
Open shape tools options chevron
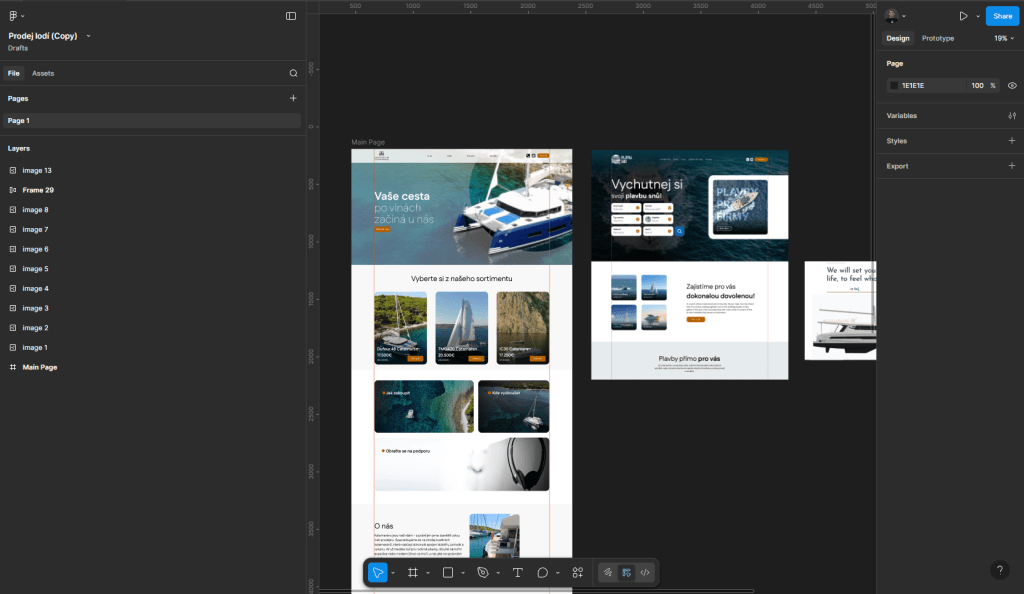click(x=462, y=573)
